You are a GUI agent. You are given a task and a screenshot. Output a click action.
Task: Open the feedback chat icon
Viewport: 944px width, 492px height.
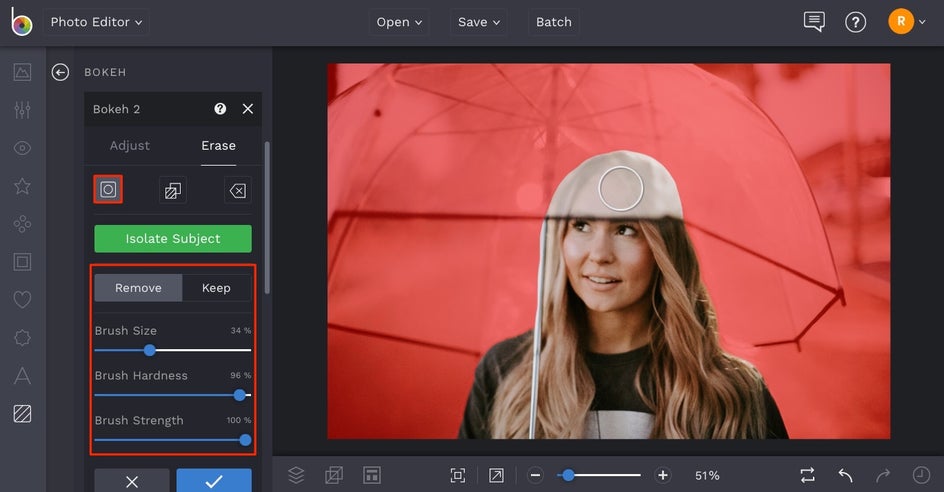click(x=814, y=22)
